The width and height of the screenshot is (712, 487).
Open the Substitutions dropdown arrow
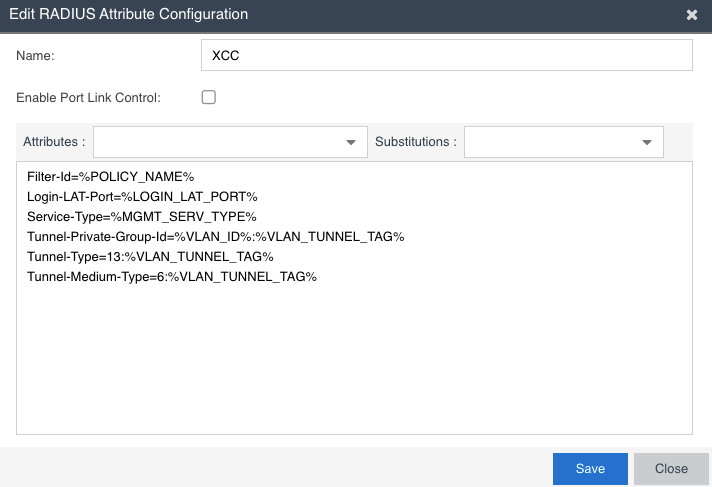[646, 142]
